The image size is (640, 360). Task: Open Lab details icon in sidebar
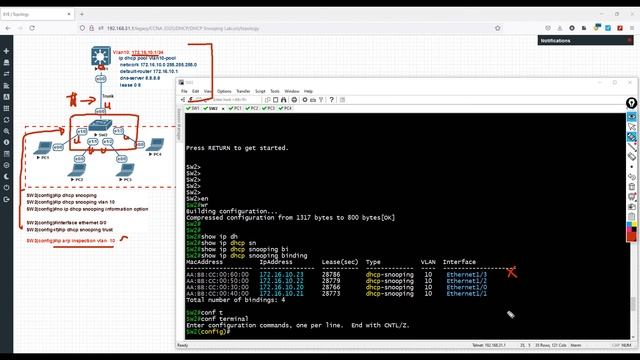click(6, 154)
